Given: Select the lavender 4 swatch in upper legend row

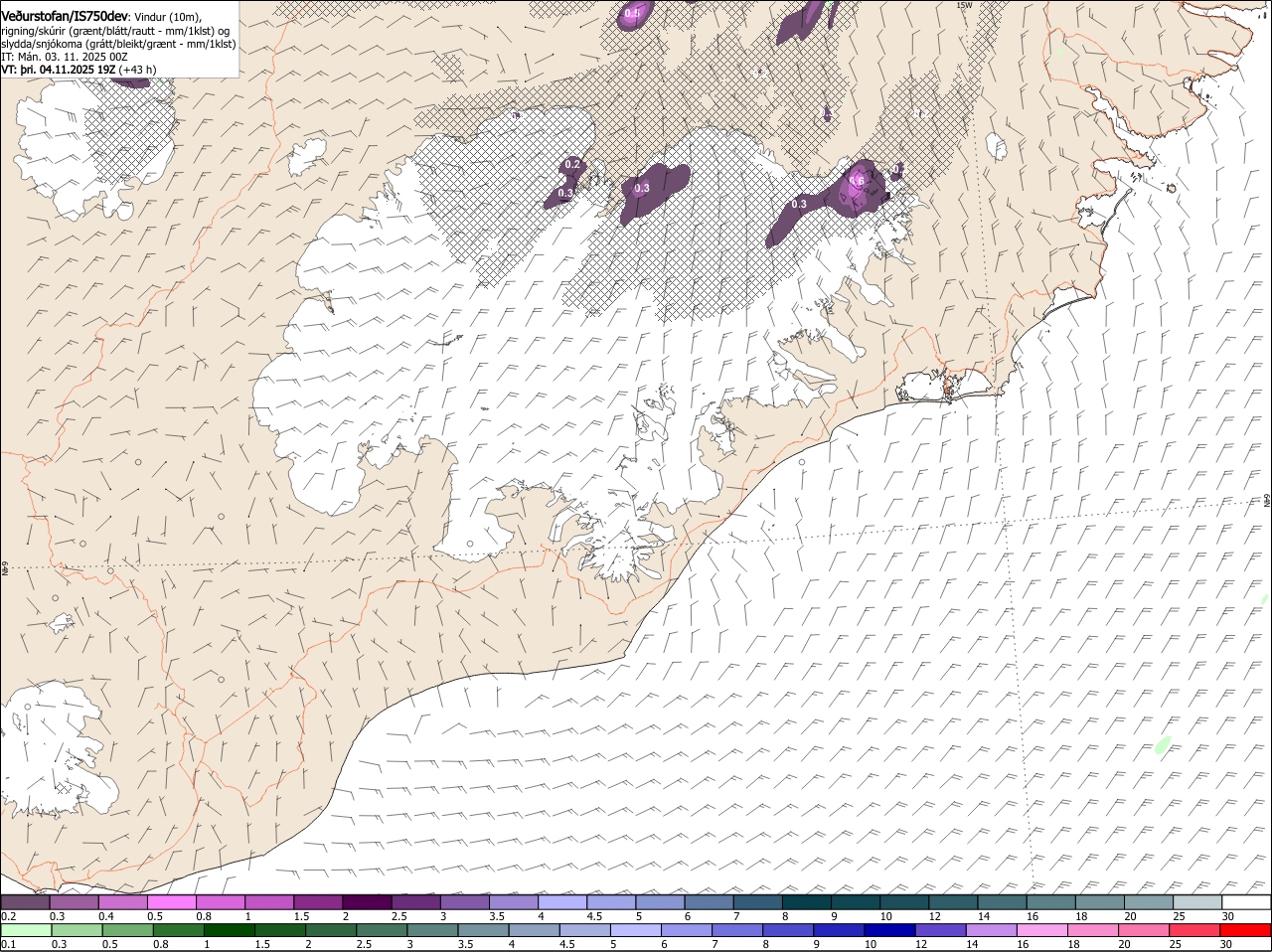Looking at the screenshot, I should point(563,902).
